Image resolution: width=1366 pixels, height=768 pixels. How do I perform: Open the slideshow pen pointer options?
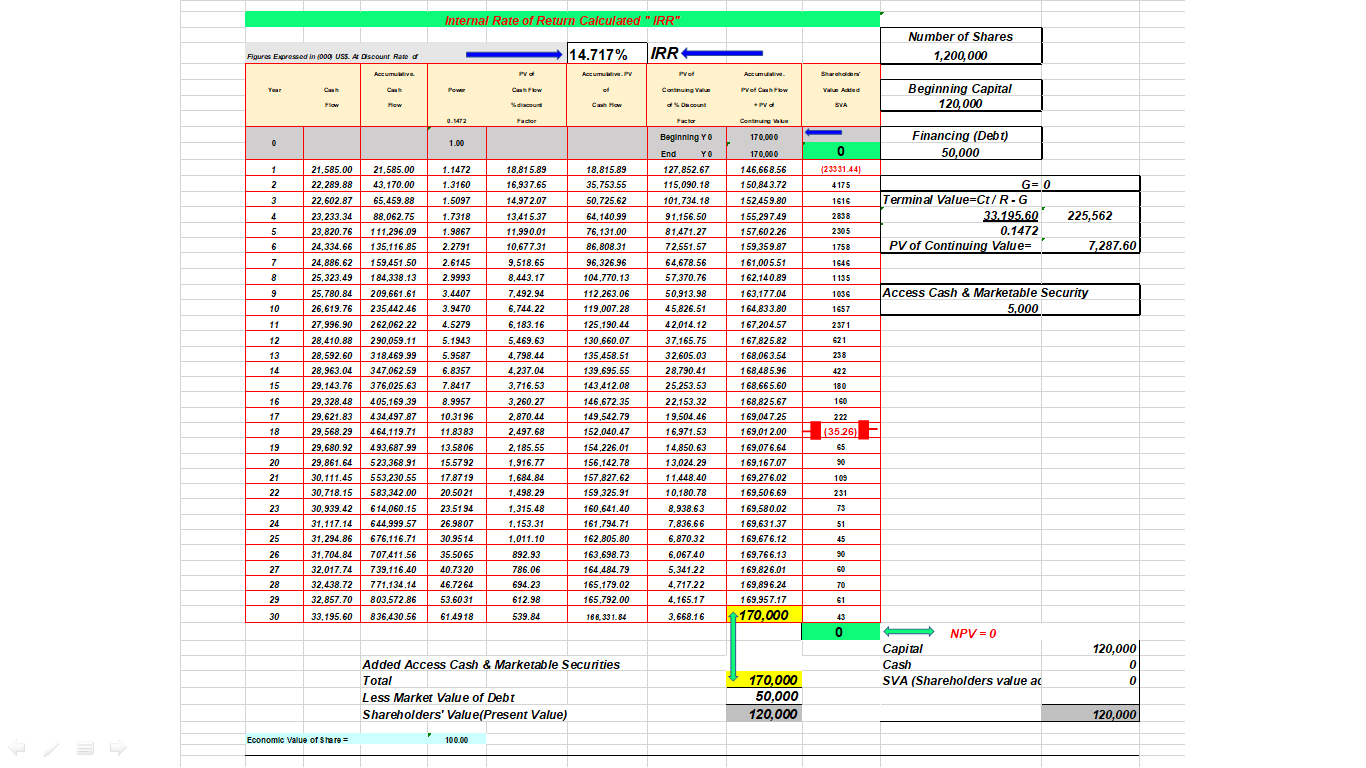tap(51, 747)
